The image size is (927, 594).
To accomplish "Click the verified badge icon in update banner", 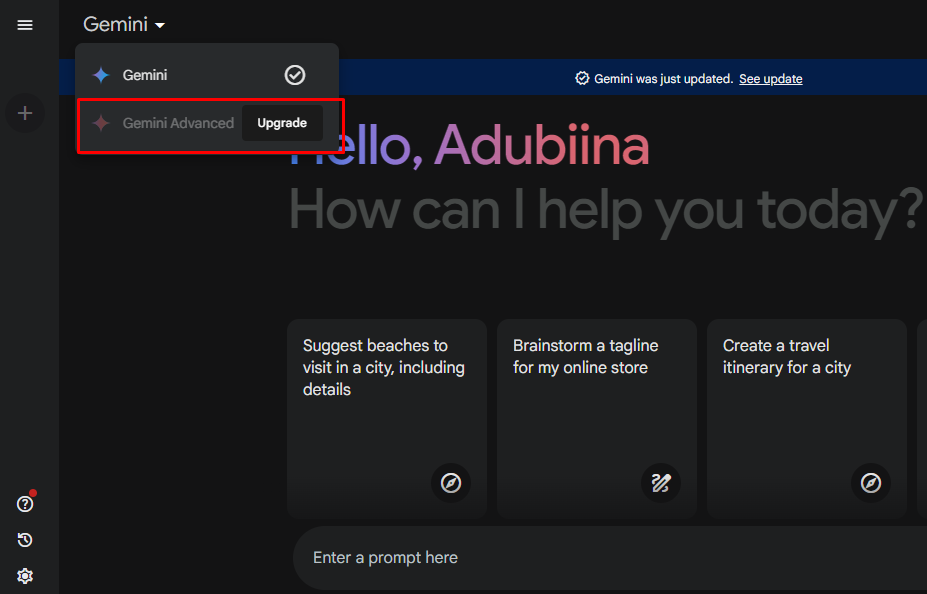I will coord(582,79).
